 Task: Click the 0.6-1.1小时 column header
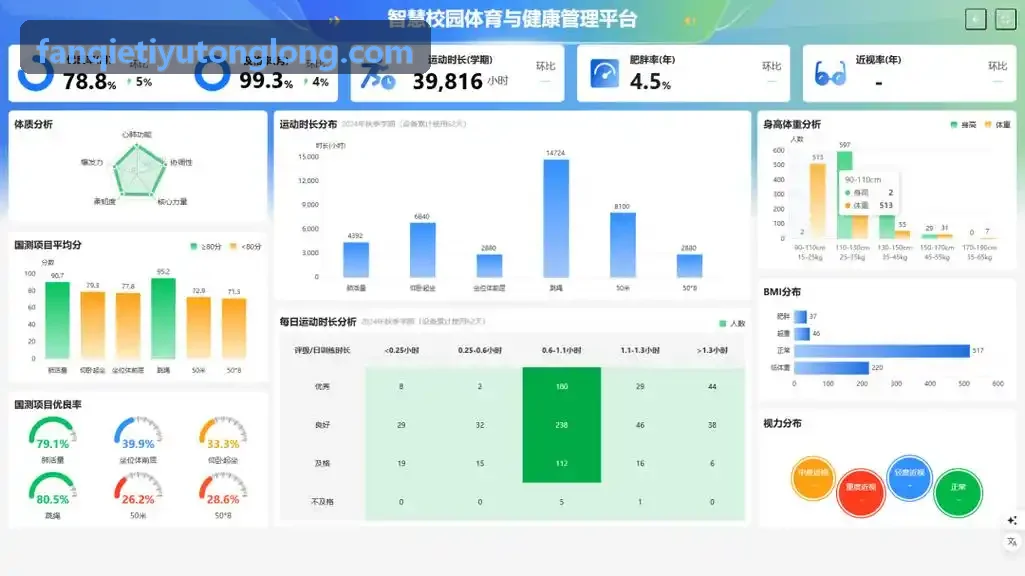click(x=562, y=350)
